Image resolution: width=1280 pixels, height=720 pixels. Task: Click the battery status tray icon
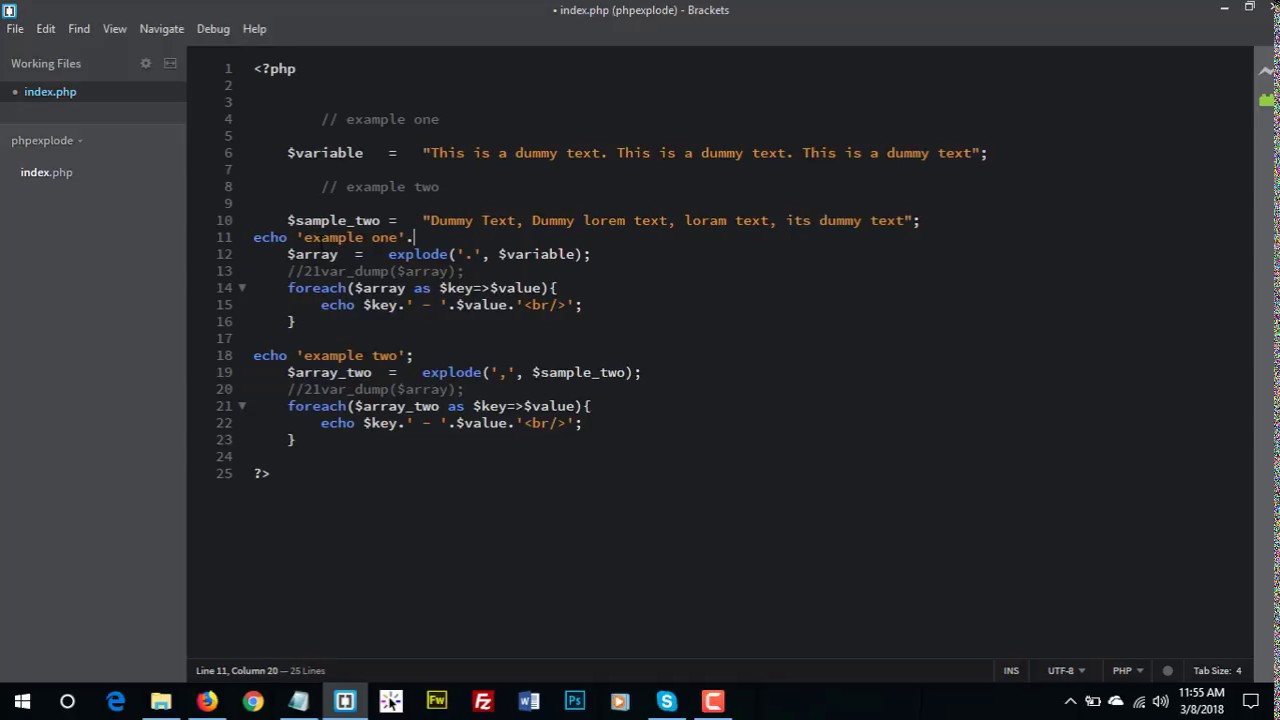(x=1093, y=701)
